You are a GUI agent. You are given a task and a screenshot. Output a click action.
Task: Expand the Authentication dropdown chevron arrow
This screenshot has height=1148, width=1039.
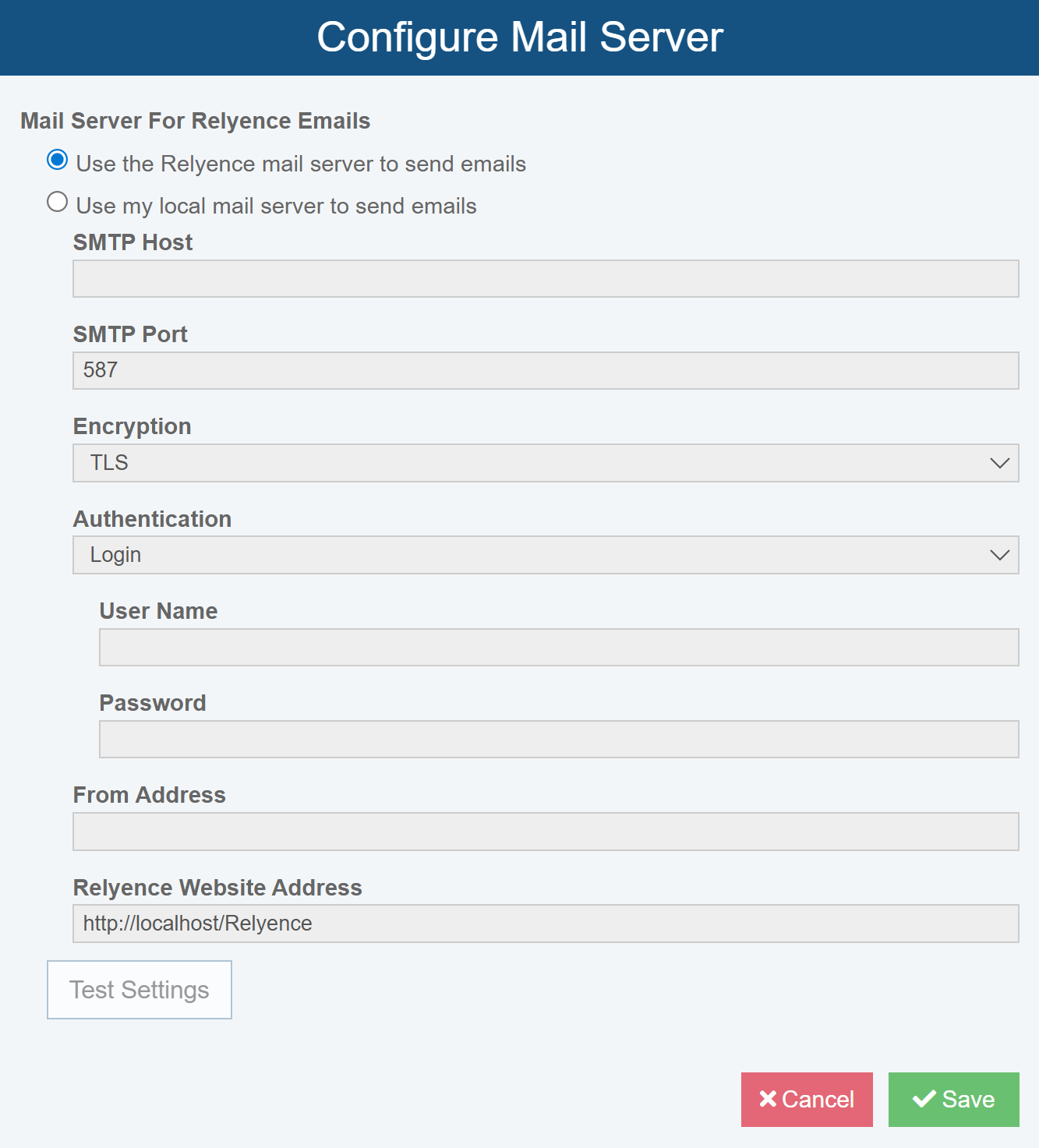[999, 555]
